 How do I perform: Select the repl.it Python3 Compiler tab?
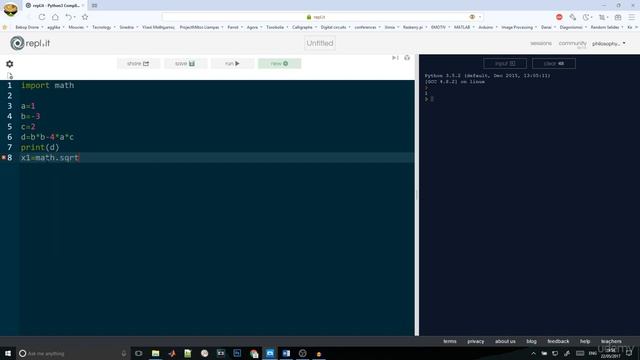coord(54,6)
